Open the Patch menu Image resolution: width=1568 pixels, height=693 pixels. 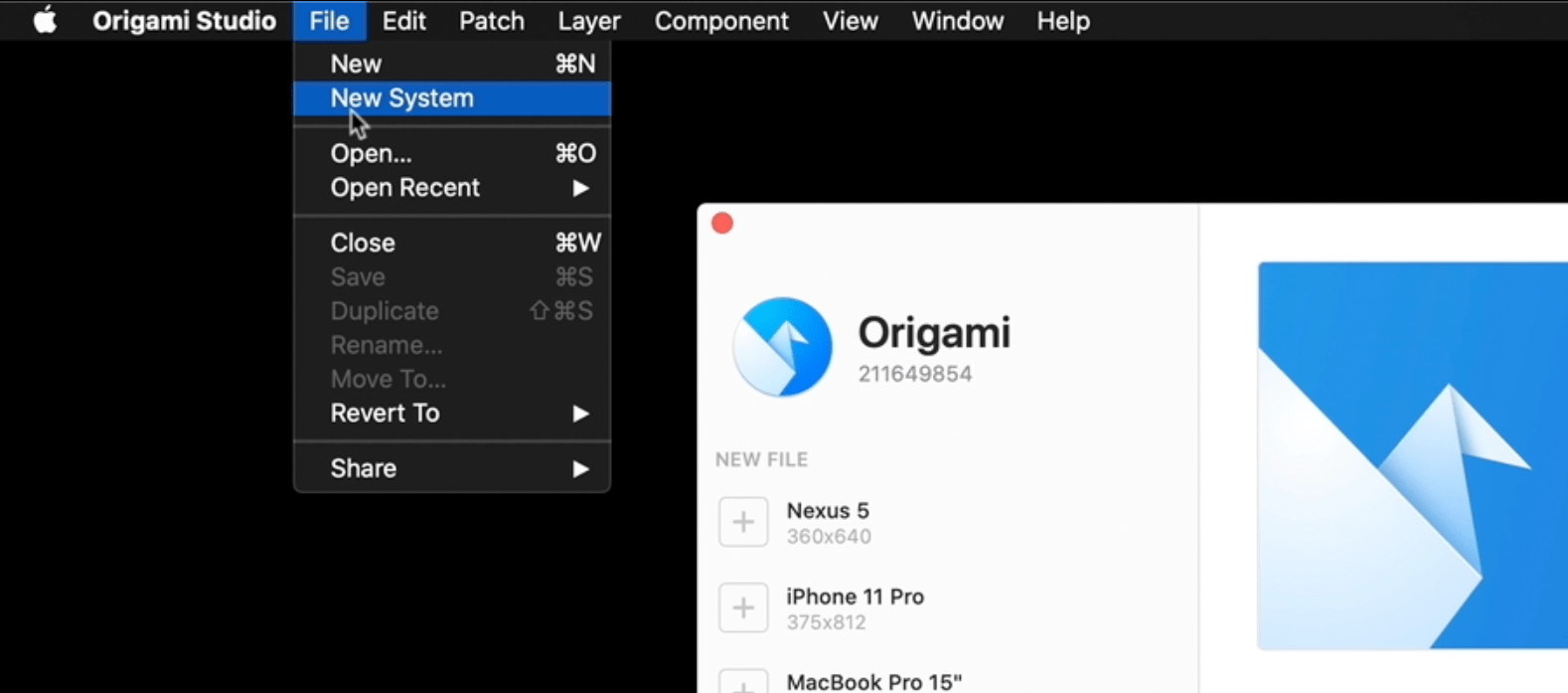[491, 21]
